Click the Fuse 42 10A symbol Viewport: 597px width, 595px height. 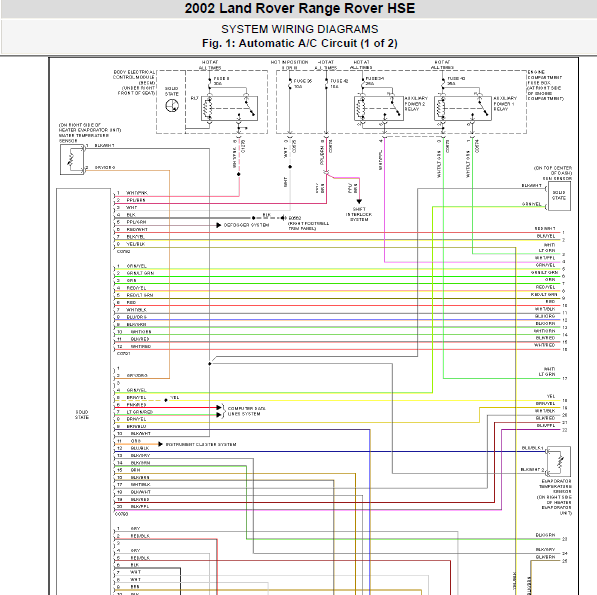[326, 84]
